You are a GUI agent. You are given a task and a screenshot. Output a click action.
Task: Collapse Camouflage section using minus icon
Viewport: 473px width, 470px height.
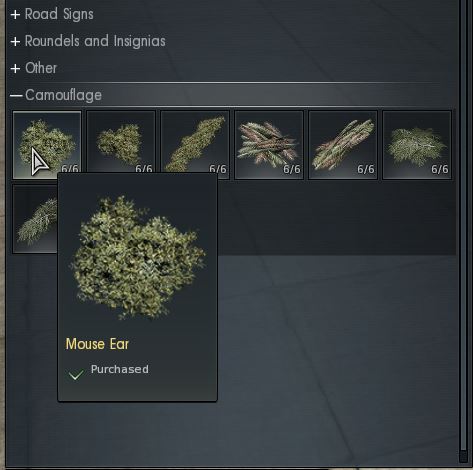pos(15,96)
